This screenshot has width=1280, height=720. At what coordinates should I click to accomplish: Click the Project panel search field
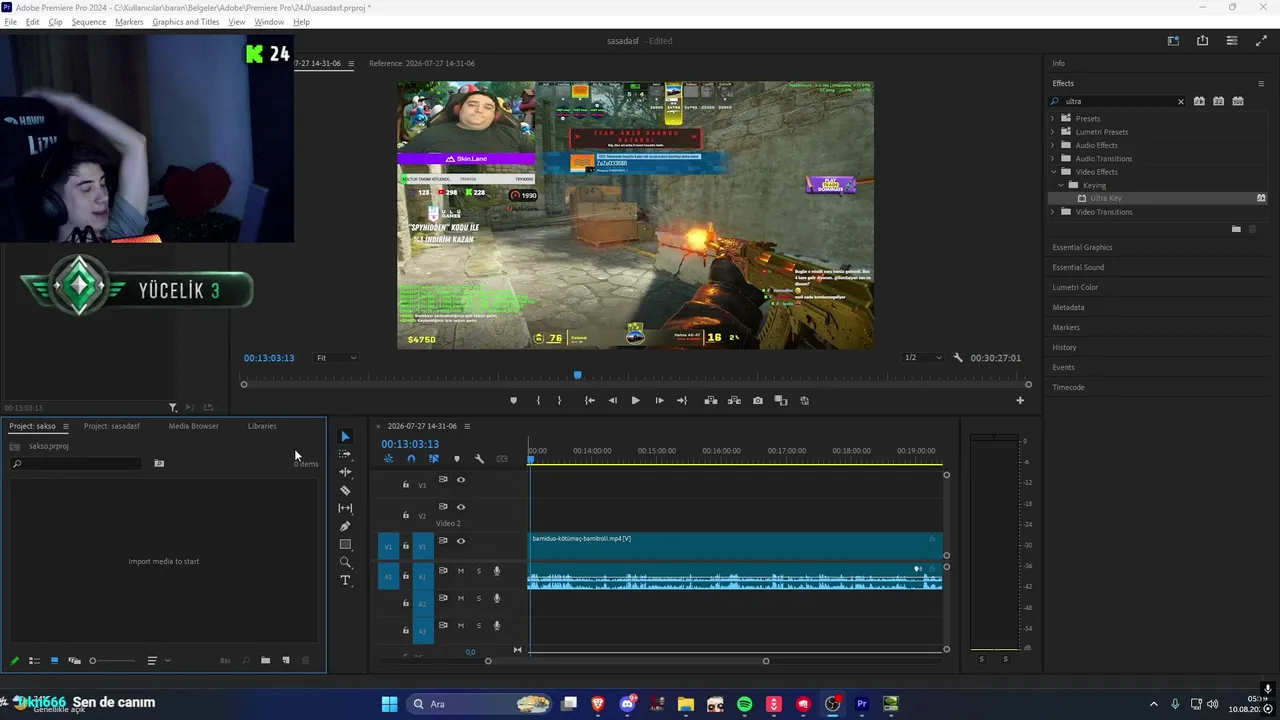point(78,463)
